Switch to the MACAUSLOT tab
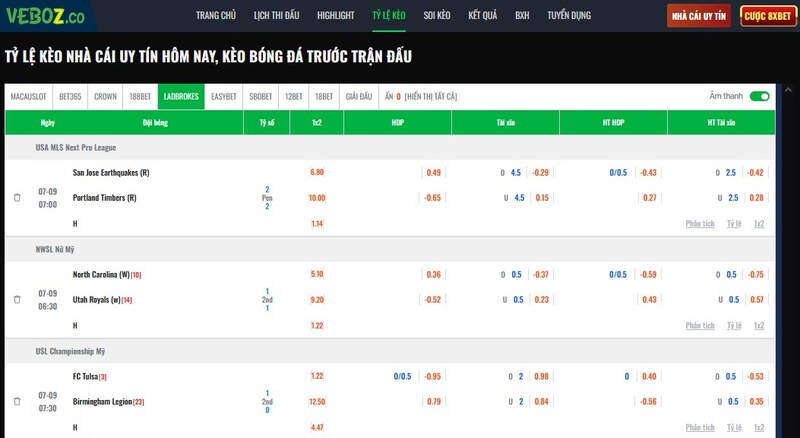 click(x=28, y=96)
